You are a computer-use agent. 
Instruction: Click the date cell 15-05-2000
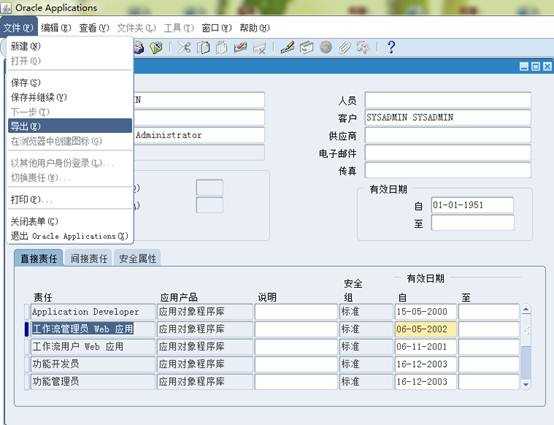click(426, 312)
